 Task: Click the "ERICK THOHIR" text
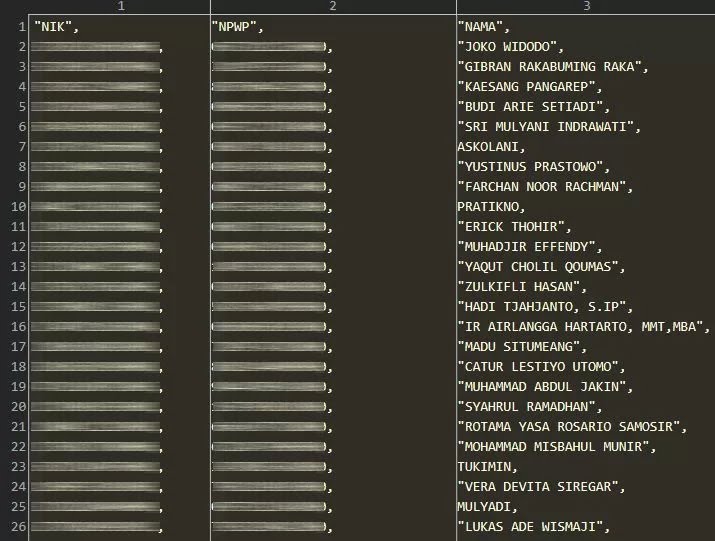click(x=514, y=227)
